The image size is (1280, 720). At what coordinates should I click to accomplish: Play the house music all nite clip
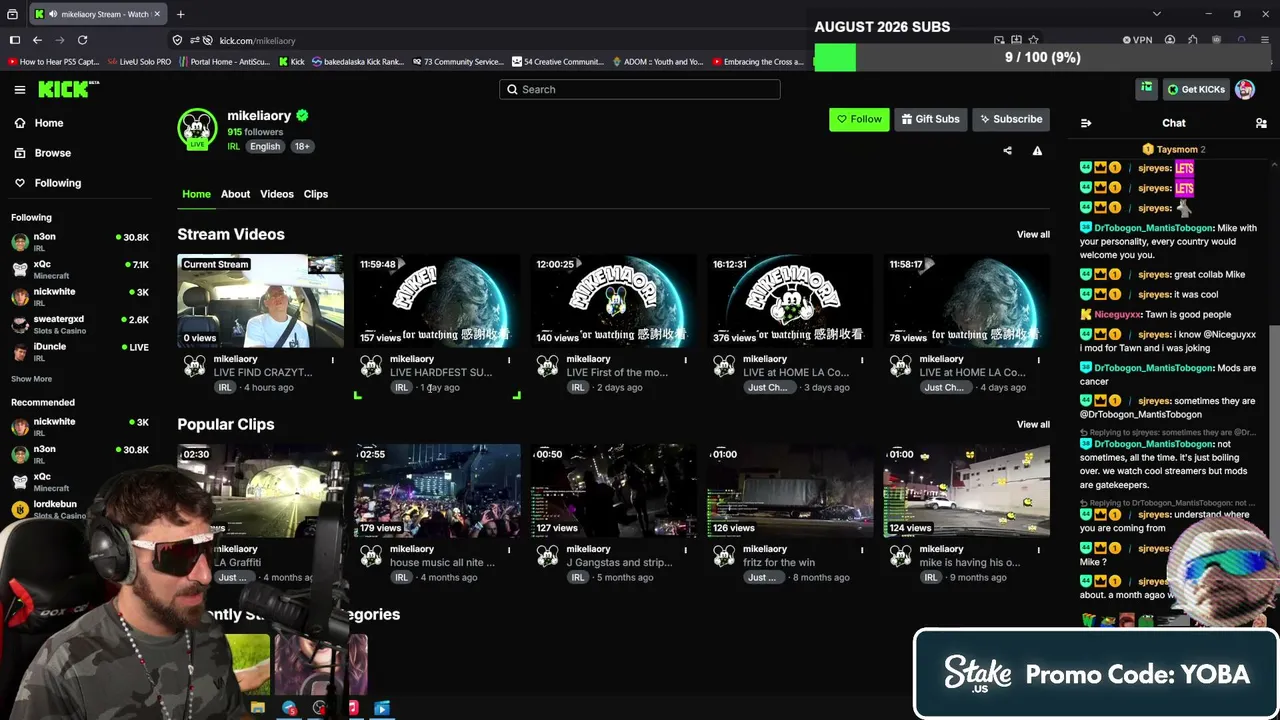[x=437, y=491]
